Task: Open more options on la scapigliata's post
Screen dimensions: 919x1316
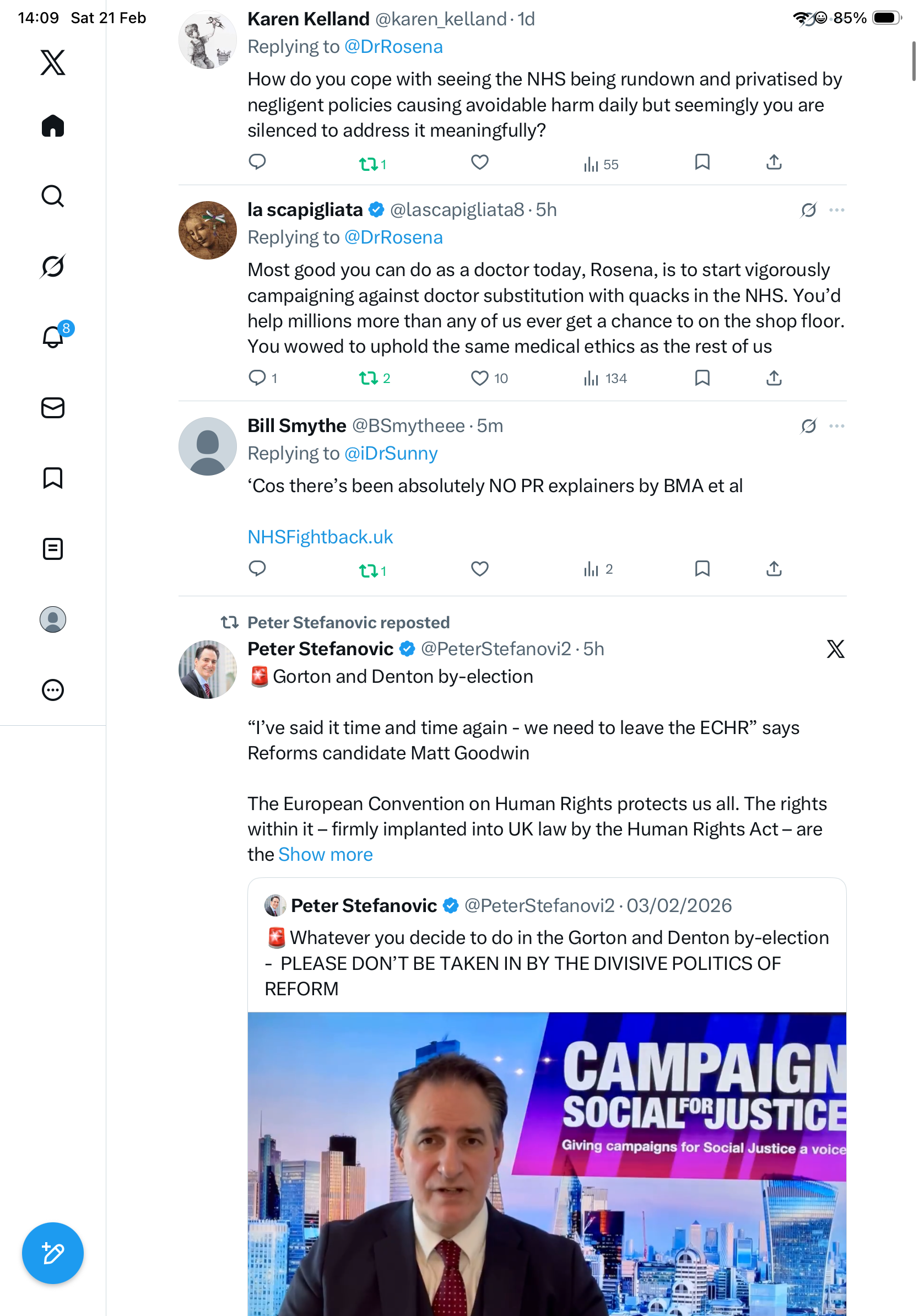Action: click(836, 211)
